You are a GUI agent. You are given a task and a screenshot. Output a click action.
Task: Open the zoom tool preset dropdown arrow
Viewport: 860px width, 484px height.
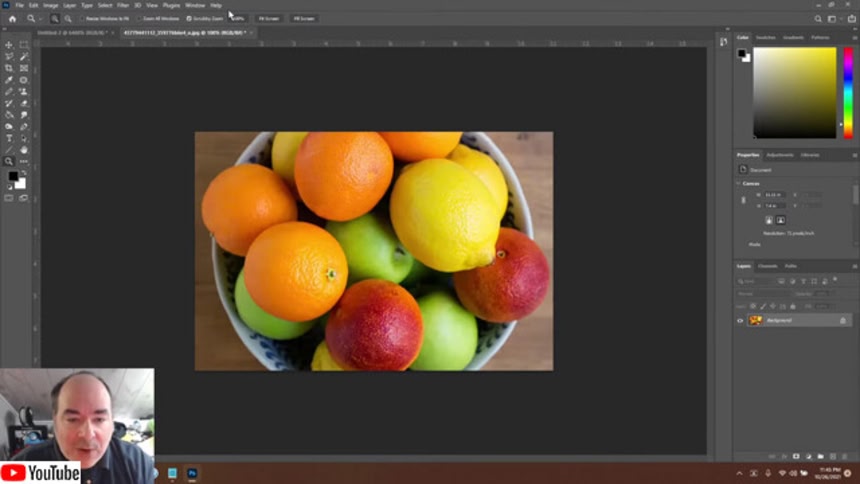pyautogui.click(x=42, y=18)
